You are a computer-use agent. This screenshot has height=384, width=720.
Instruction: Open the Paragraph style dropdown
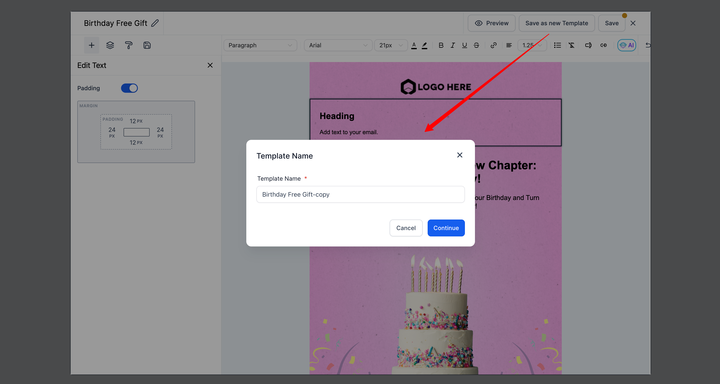point(260,45)
